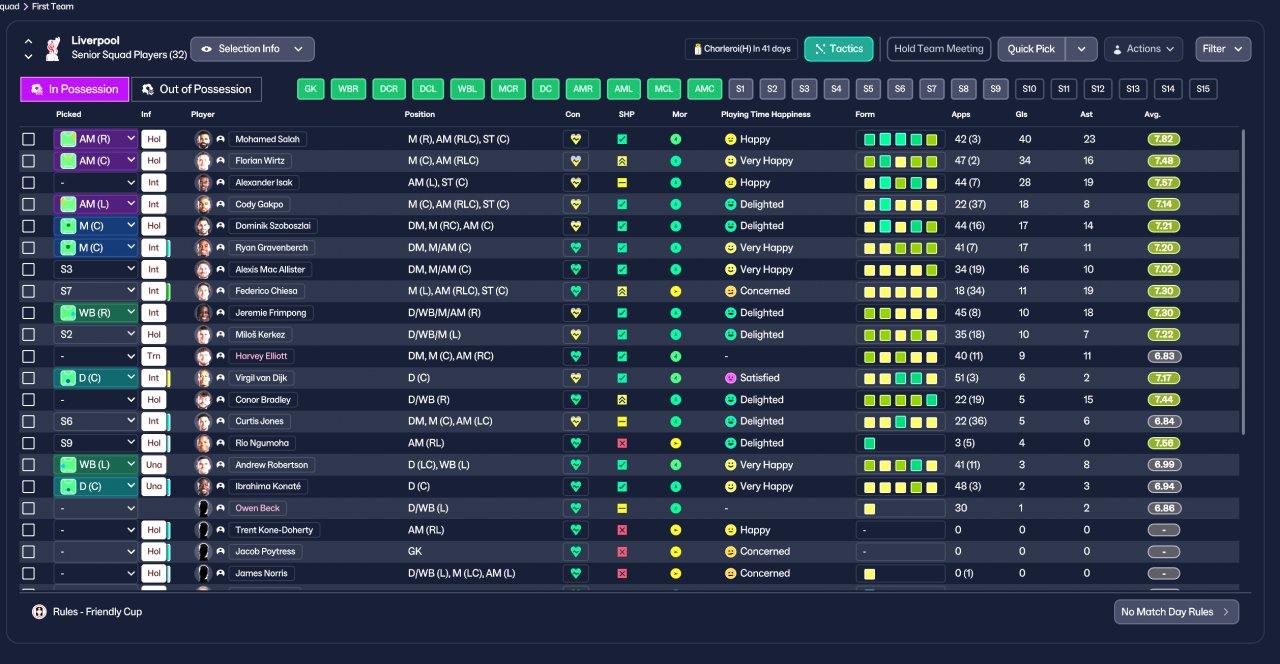Screen dimensions: 1280x664
Task: Tick the checkbox for Alexander Isak
Action: [x=28, y=183]
